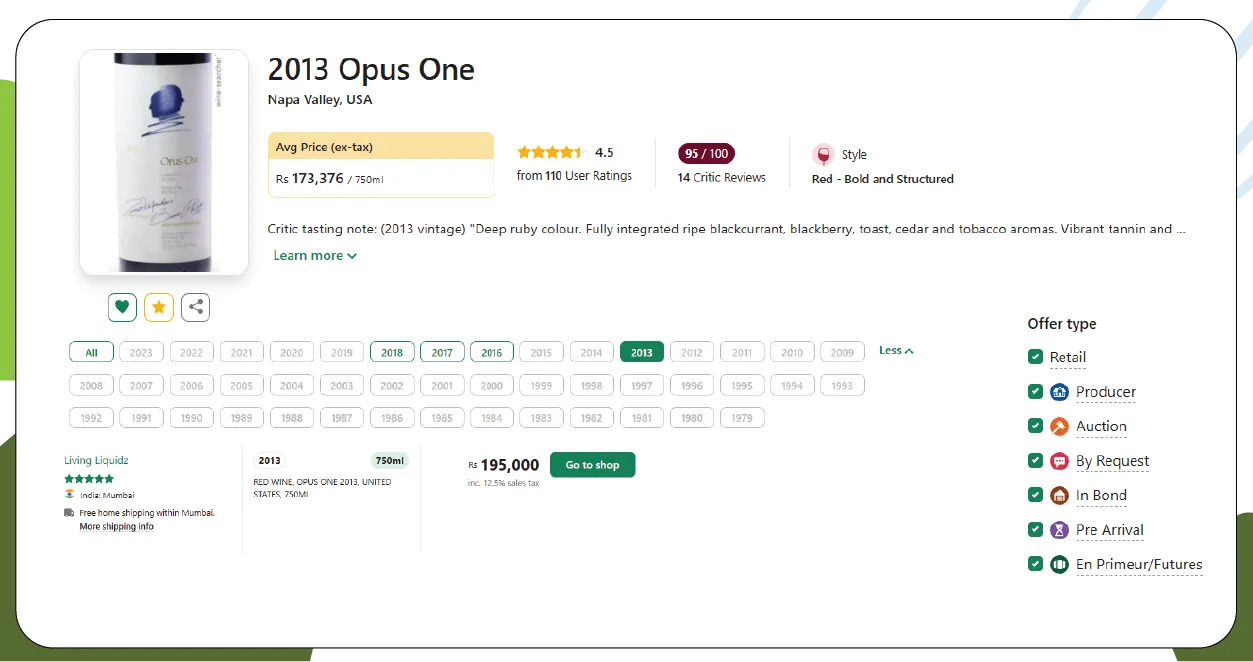The height and width of the screenshot is (662, 1253).
Task: Click the green heart favorite icon
Action: [122, 307]
